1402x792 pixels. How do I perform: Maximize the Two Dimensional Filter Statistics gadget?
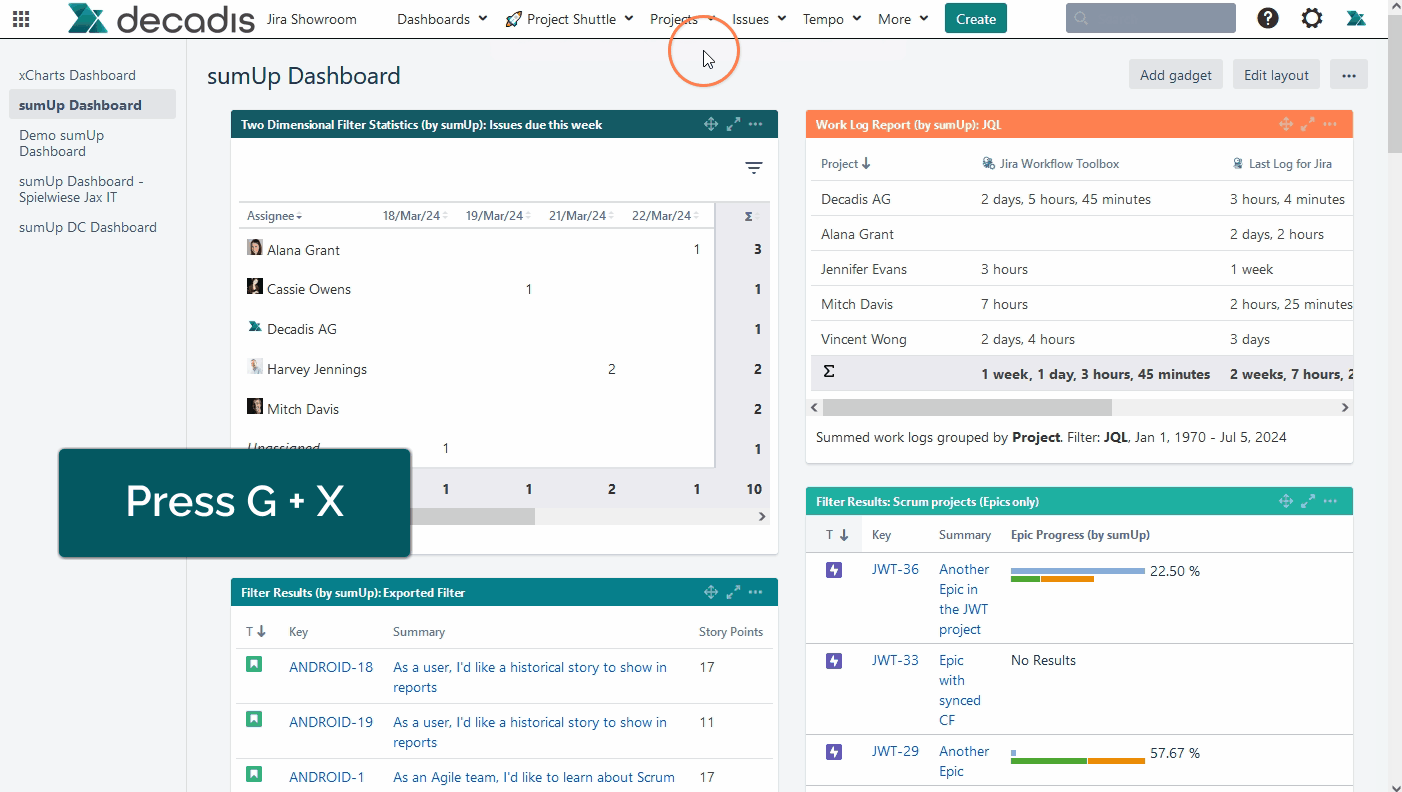click(x=733, y=125)
